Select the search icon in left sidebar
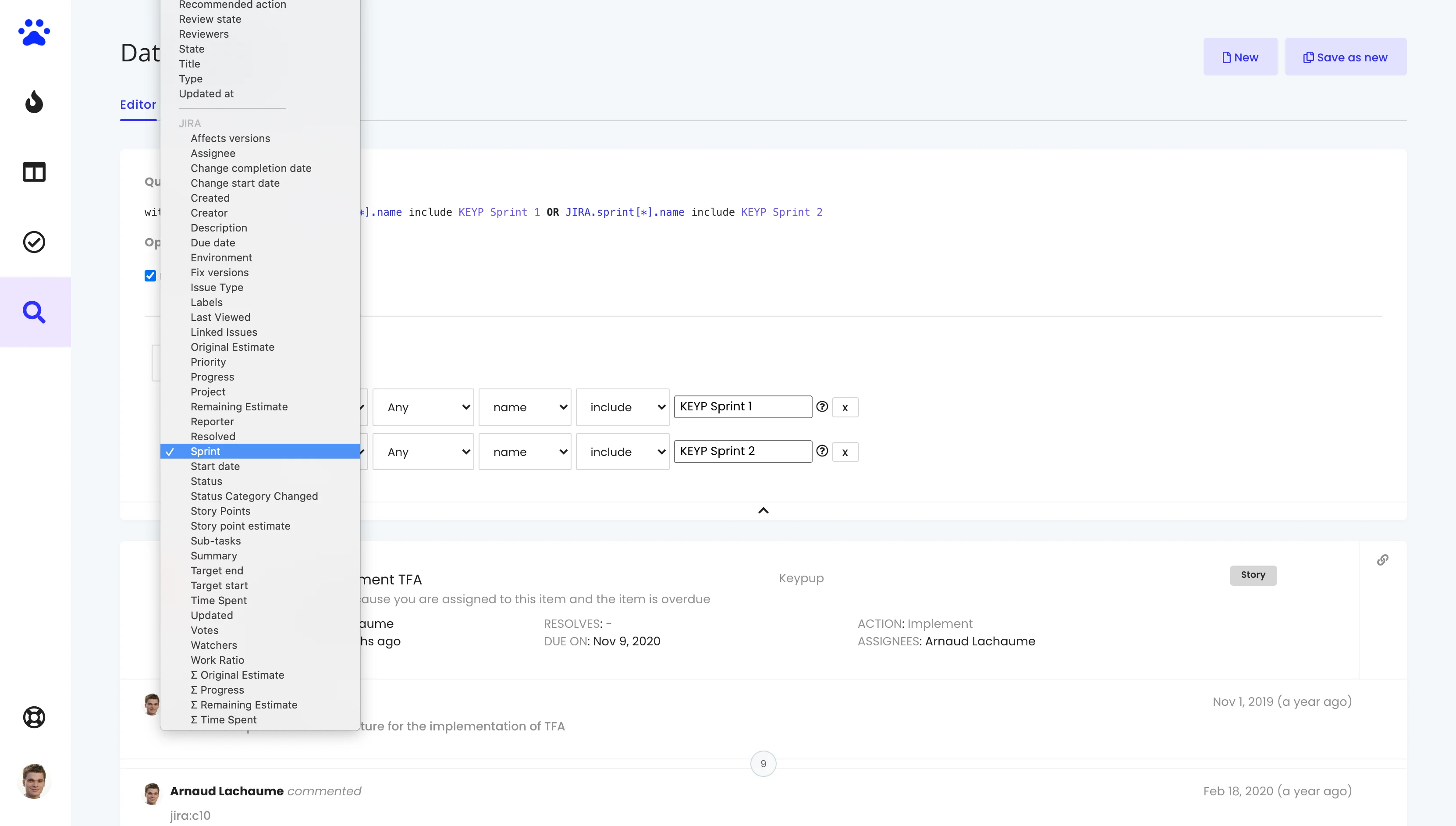This screenshot has width=1456, height=826. click(x=33, y=311)
